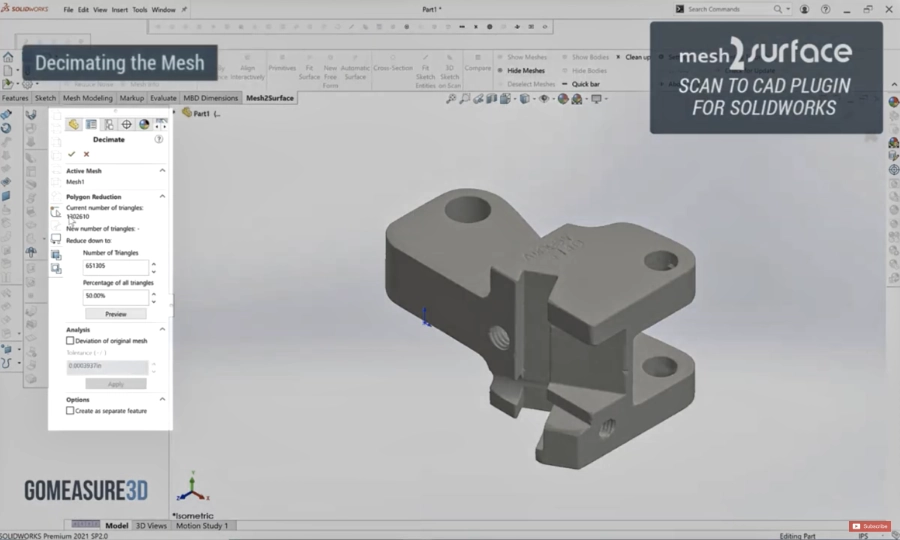The width and height of the screenshot is (900, 540).
Task: Check Create as separate feature
Action: 70,410
